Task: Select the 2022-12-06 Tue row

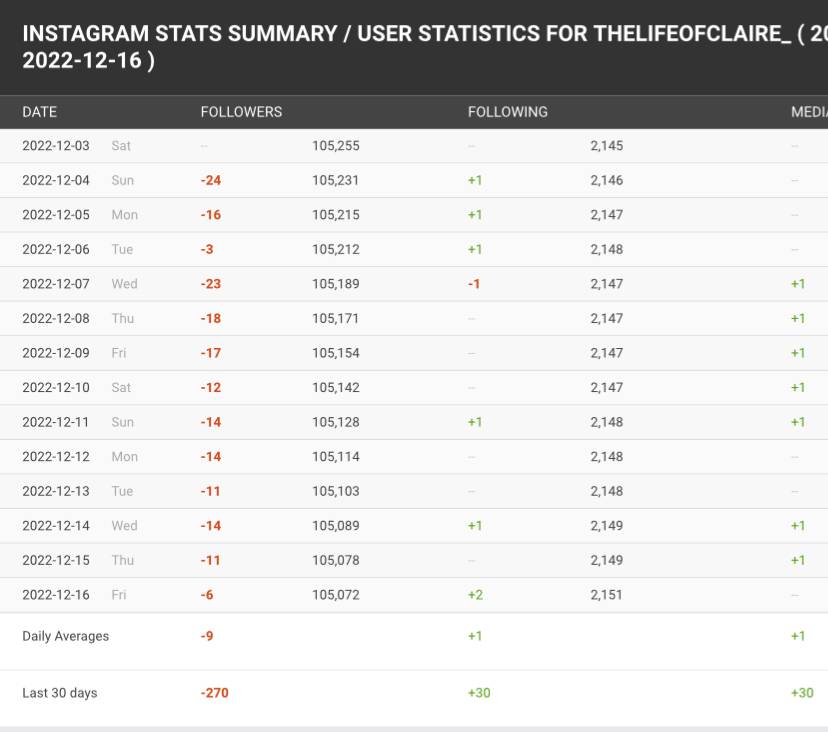Action: coord(414,249)
